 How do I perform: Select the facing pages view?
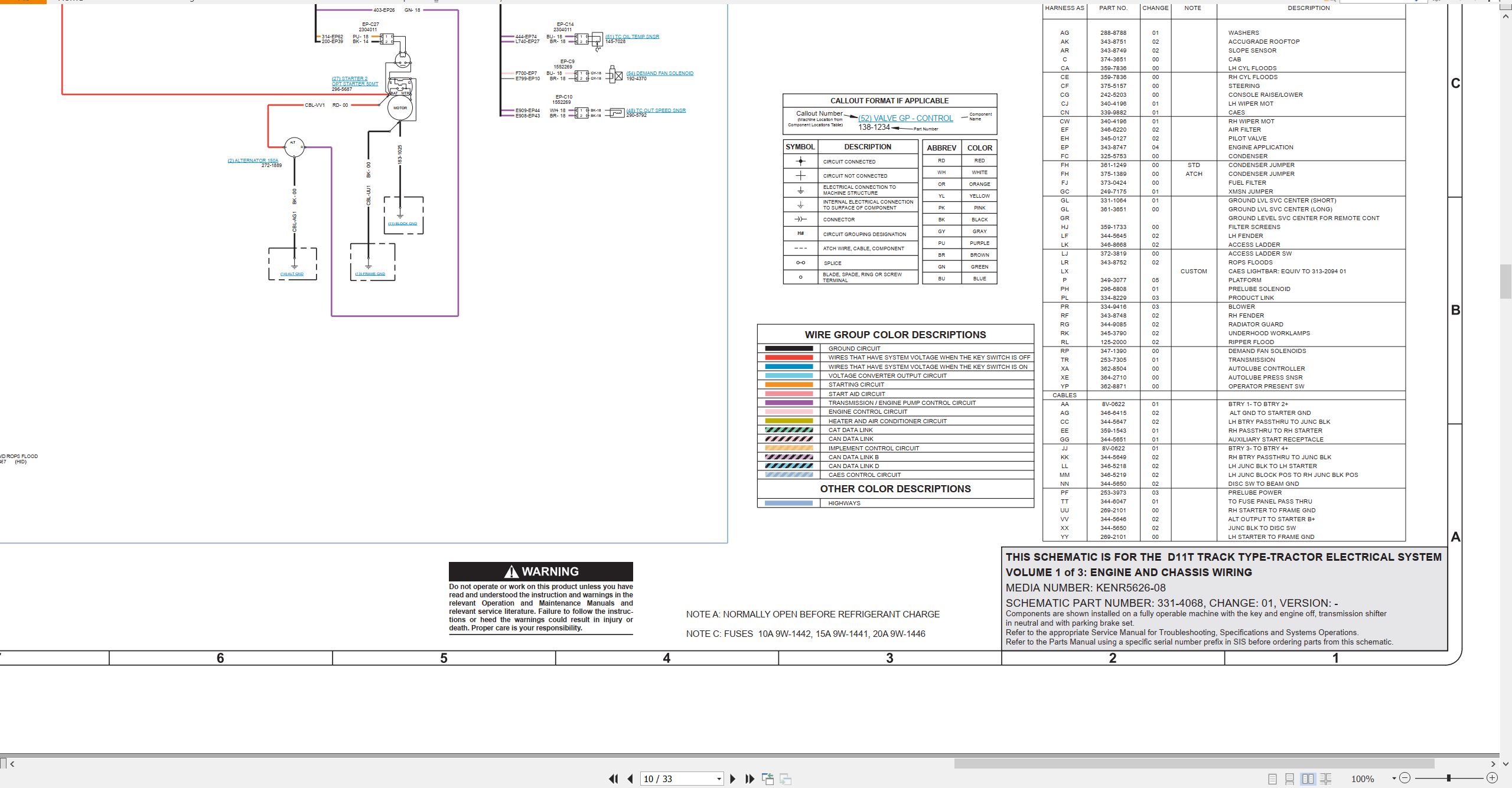pos(1308,779)
